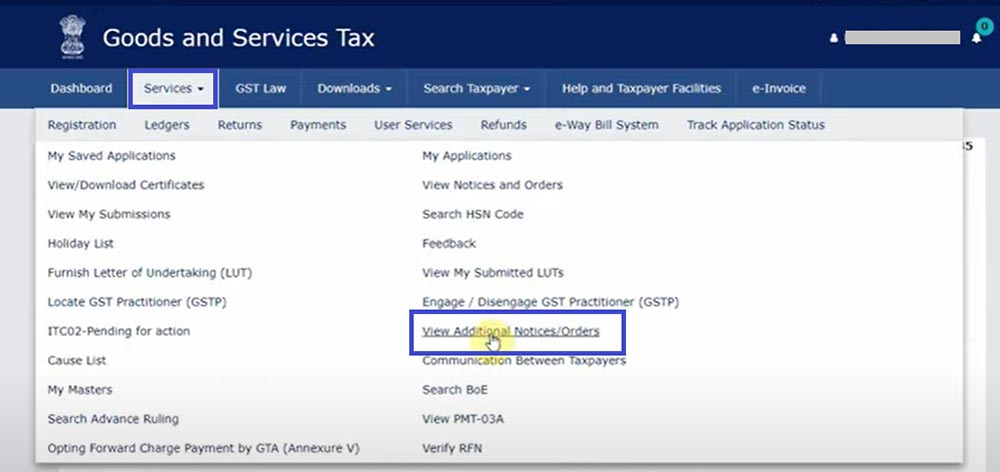Open Search HSN Code link
Screen dimensions: 1000x472
click(x=472, y=214)
